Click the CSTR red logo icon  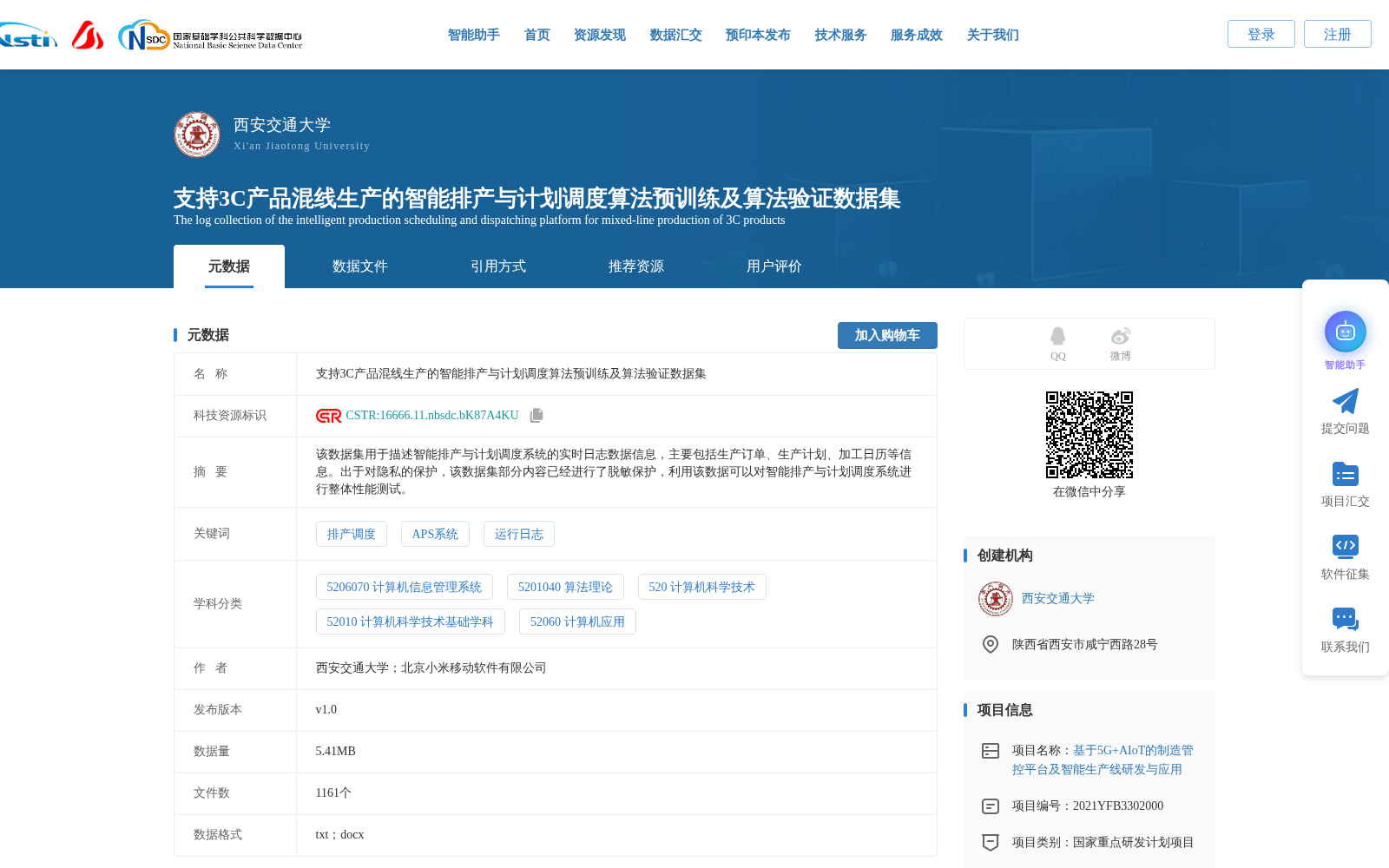pyautogui.click(x=328, y=416)
